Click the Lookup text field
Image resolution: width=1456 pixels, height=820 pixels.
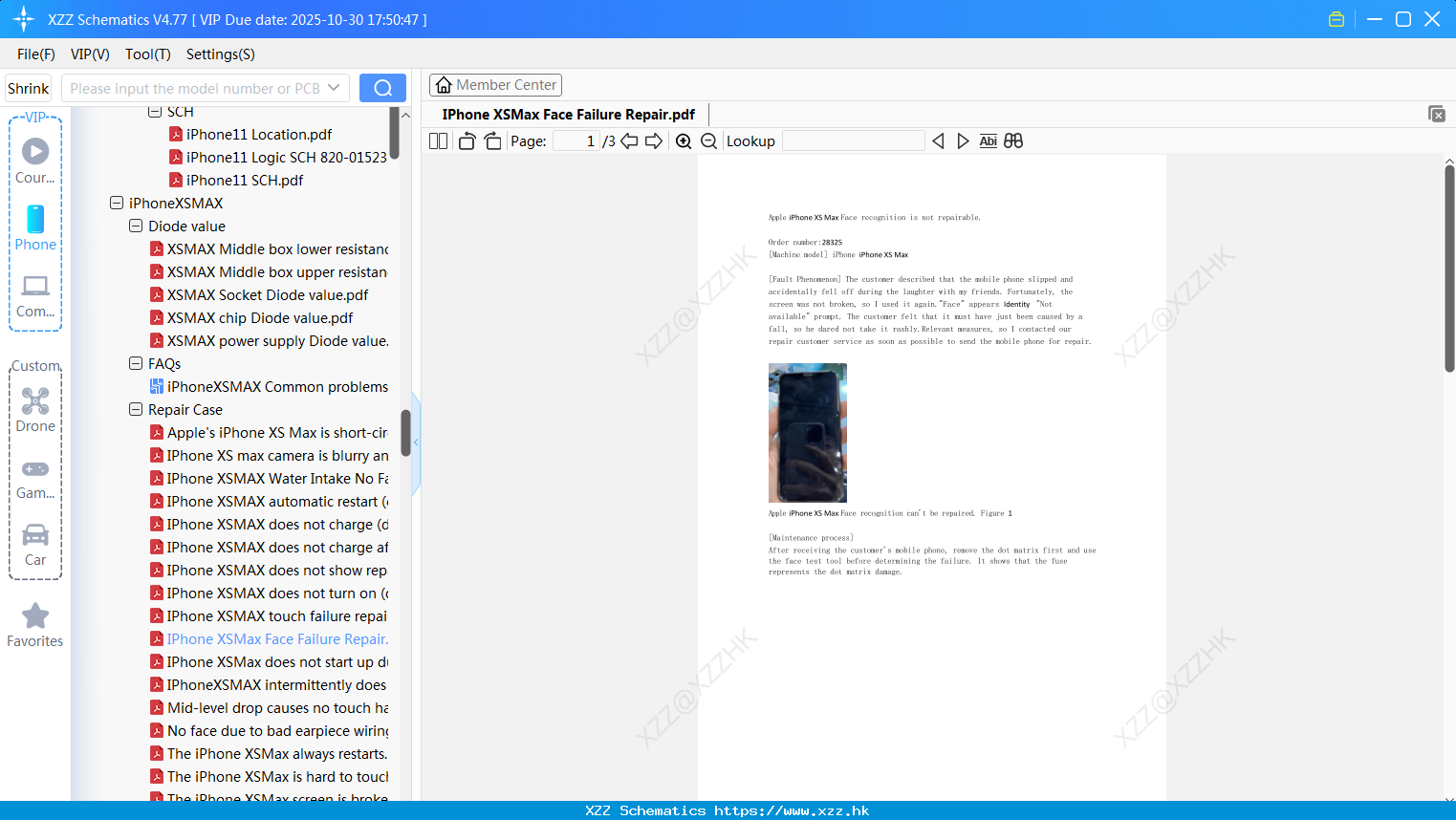pyautogui.click(x=853, y=140)
